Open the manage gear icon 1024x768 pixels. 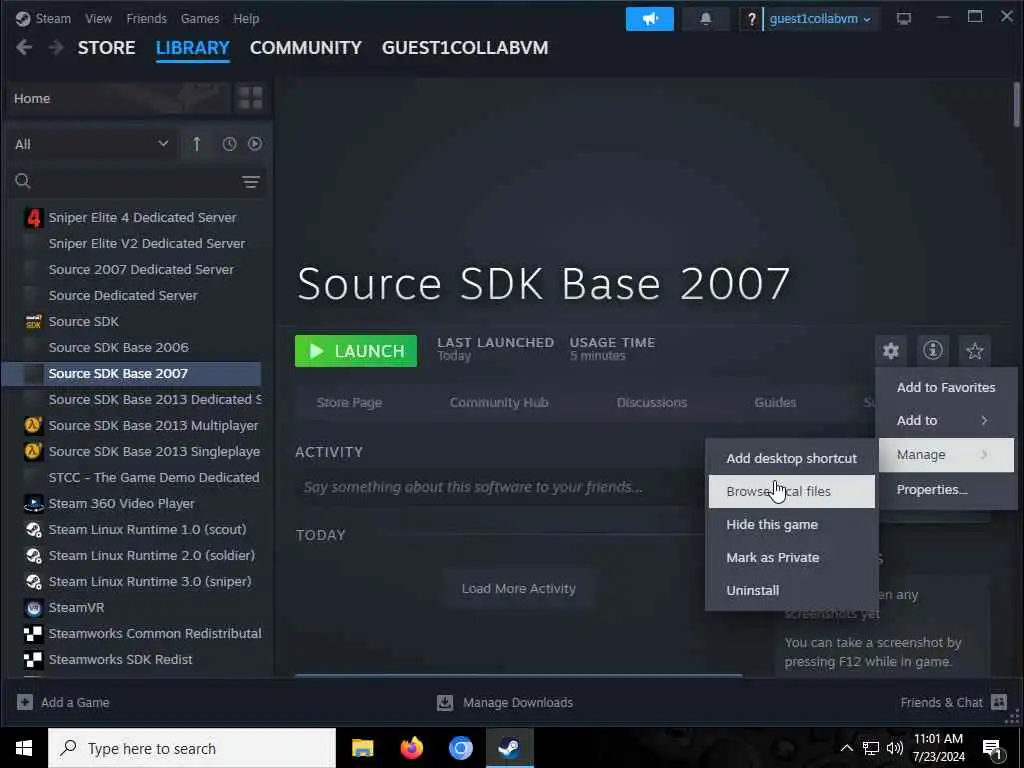click(x=891, y=351)
